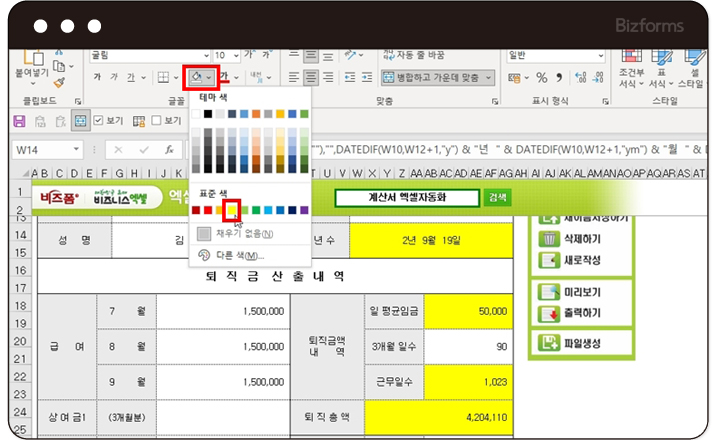Open clipboard group dialog launcher
Screen dimensions: 715x440
[78, 101]
